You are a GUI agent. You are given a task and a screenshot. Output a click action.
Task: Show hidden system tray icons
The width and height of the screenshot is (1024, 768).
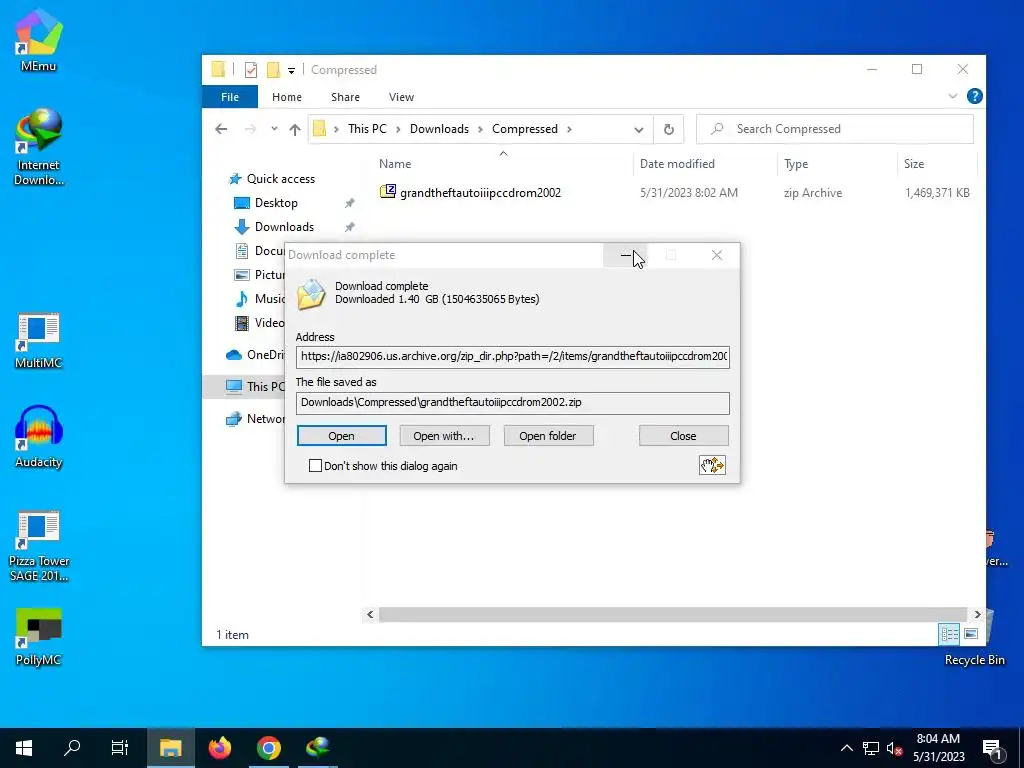846,748
